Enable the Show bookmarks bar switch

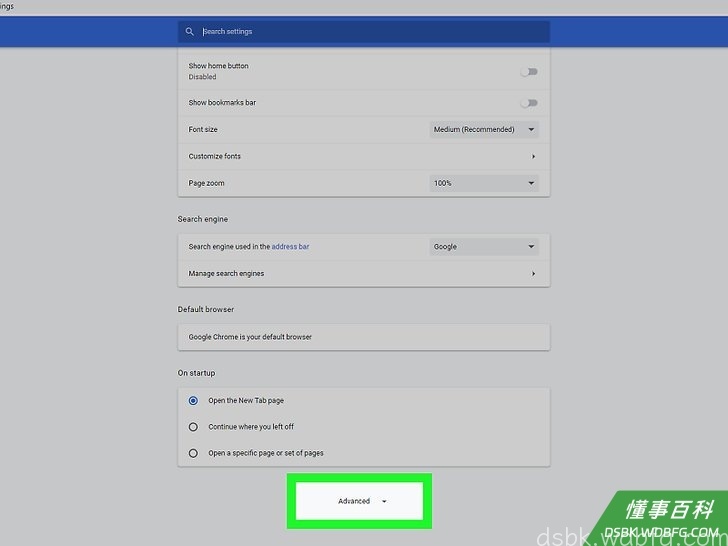pos(529,103)
